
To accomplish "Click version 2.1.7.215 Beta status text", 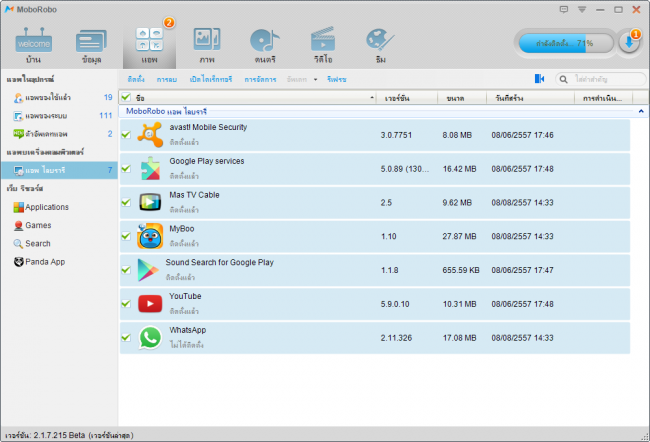I will pos(70,435).
